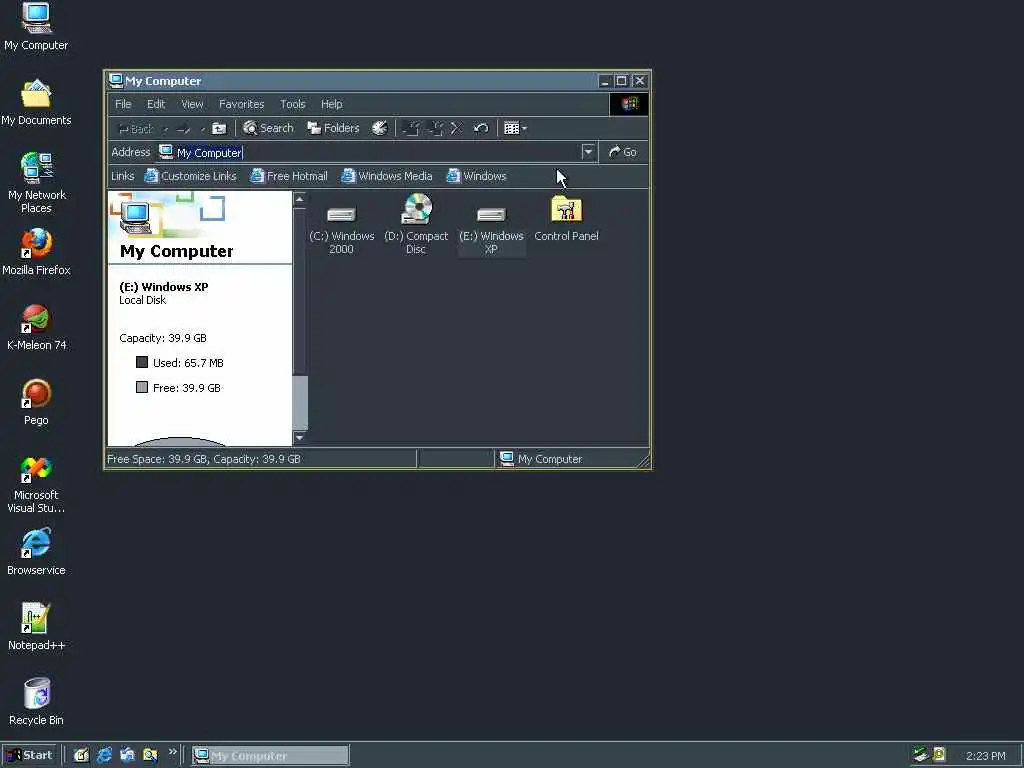Image resolution: width=1024 pixels, height=768 pixels.
Task: Click the Start button
Action: 30,755
